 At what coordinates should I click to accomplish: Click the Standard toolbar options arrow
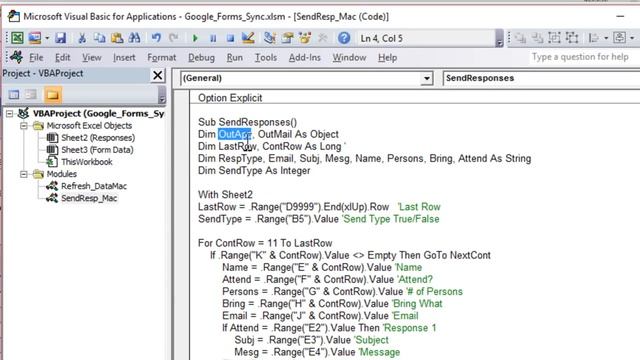pos(499,38)
